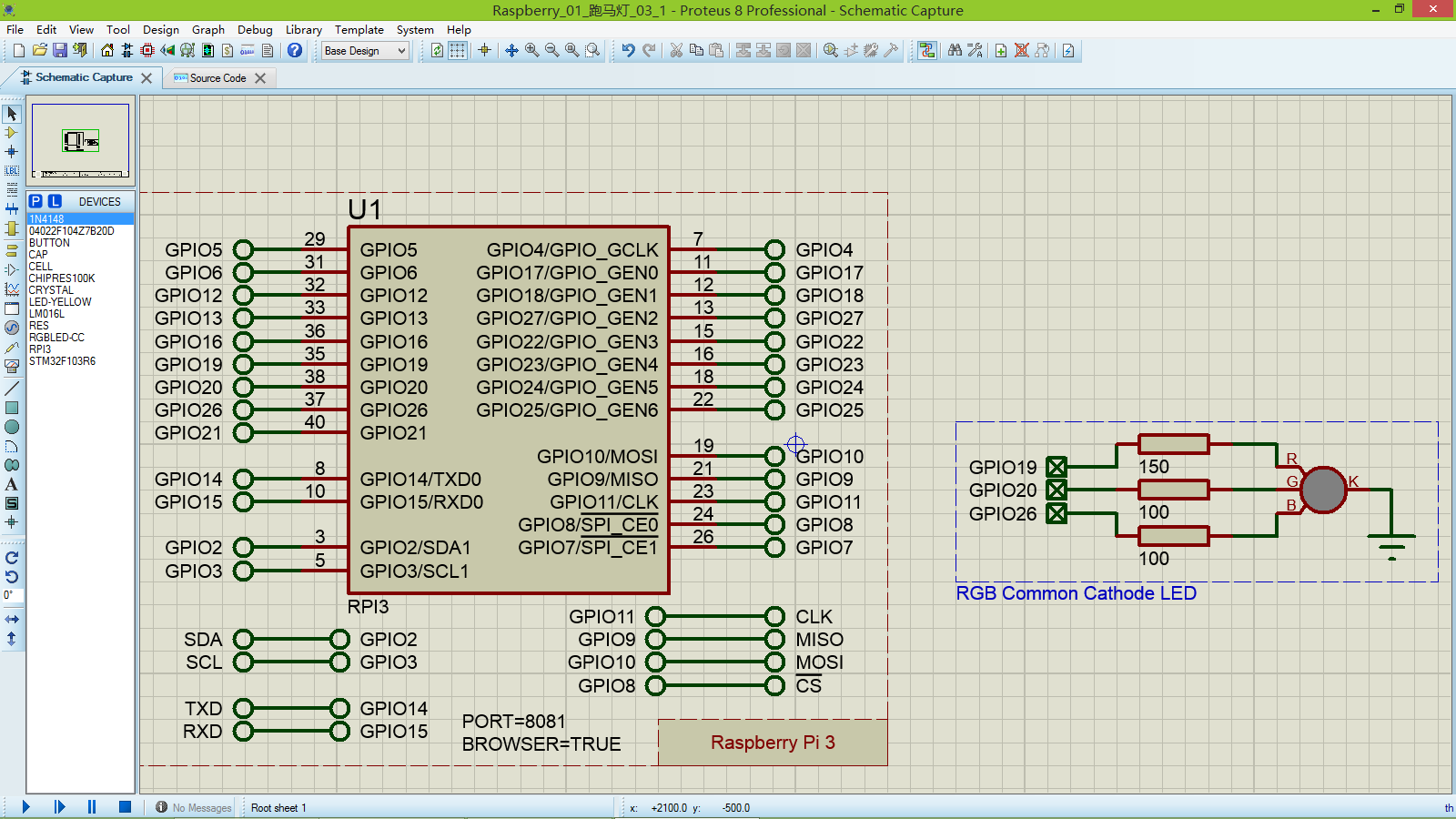
Task: Open the Debug menu
Action: click(x=255, y=29)
